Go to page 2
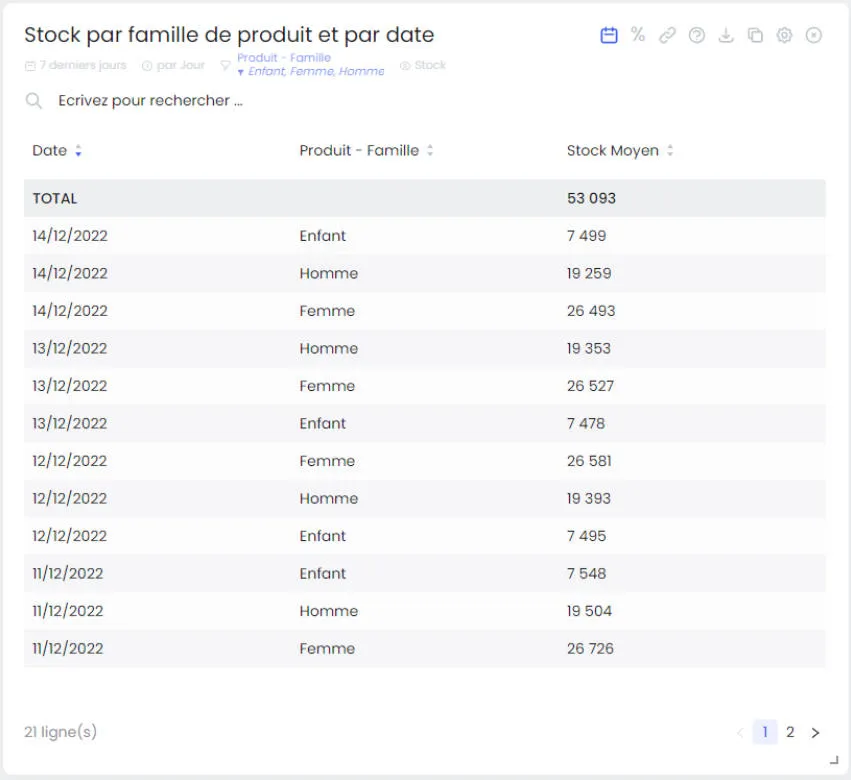Screen dimensions: 851x780 point(790,732)
